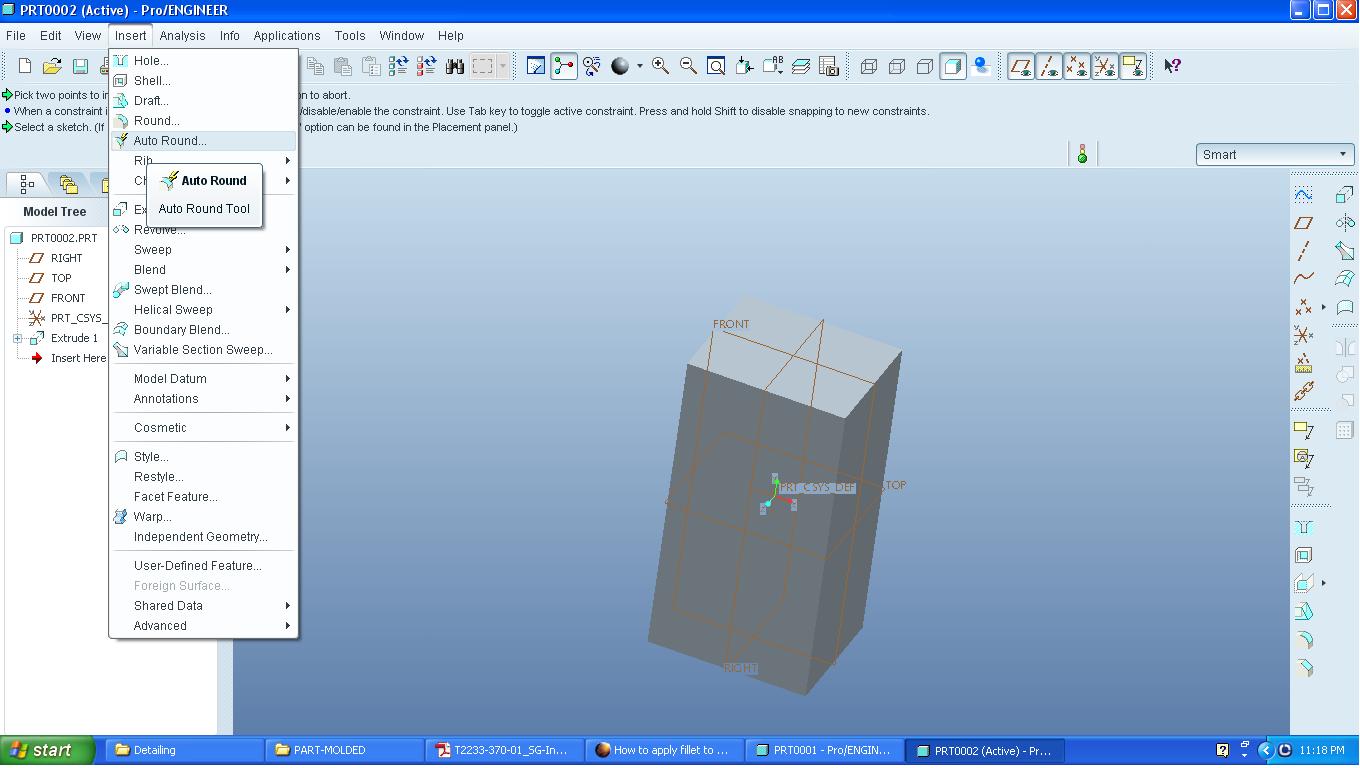The height and width of the screenshot is (768, 1360).
Task: Toggle datum planes display
Action: (1021, 66)
